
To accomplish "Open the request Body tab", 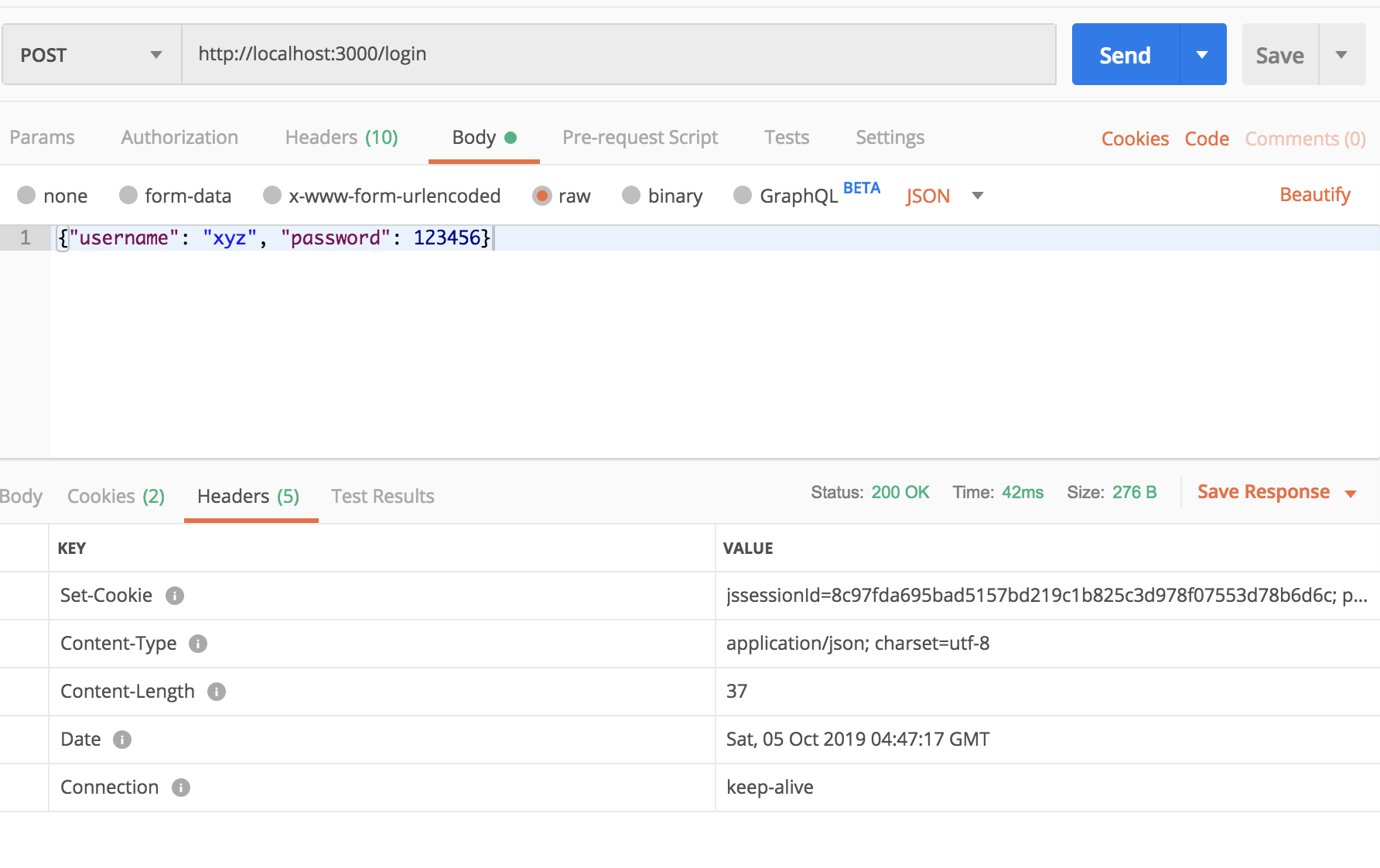I will coord(484,138).
